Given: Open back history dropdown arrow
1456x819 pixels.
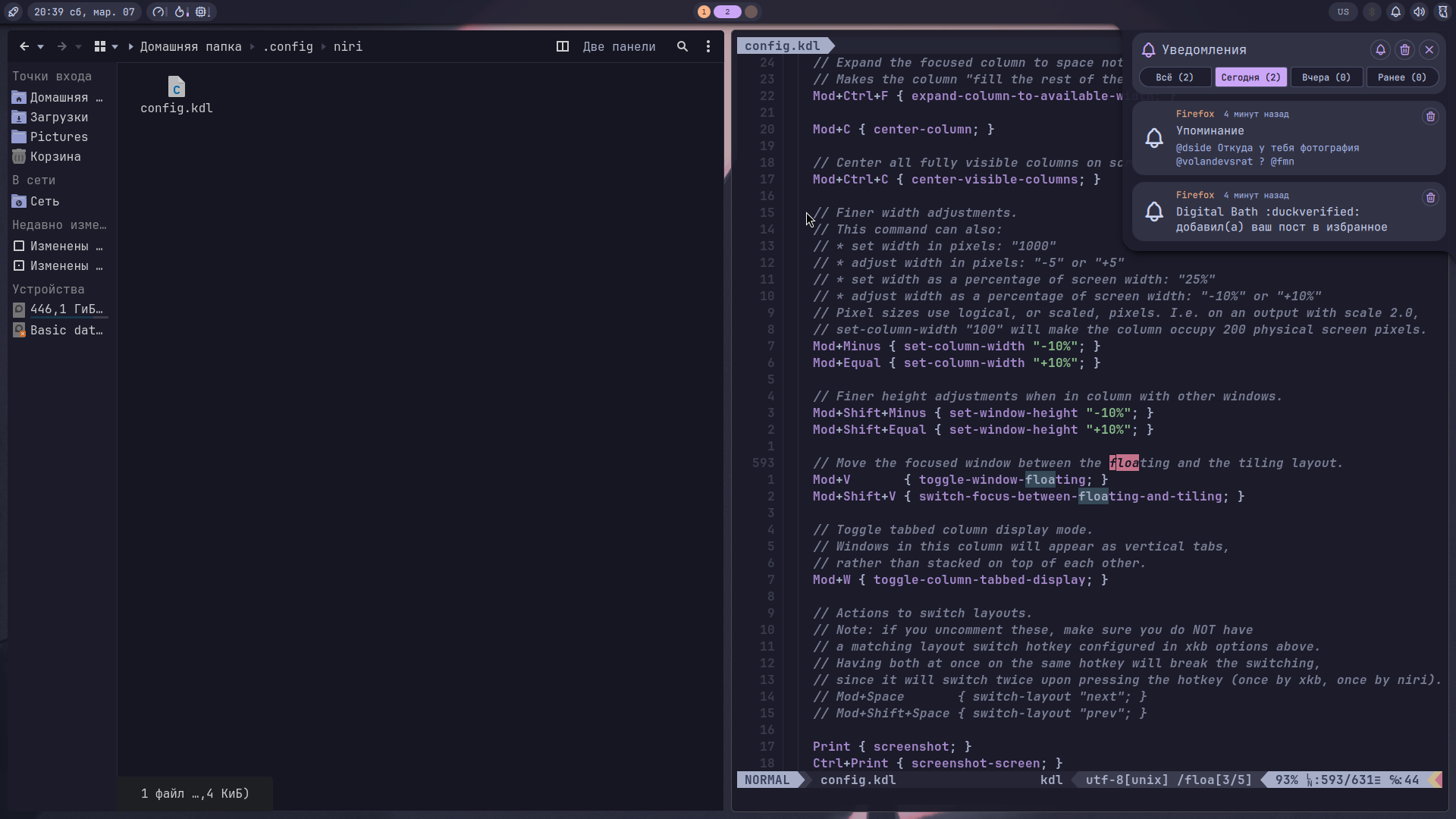Looking at the screenshot, I should 41,47.
